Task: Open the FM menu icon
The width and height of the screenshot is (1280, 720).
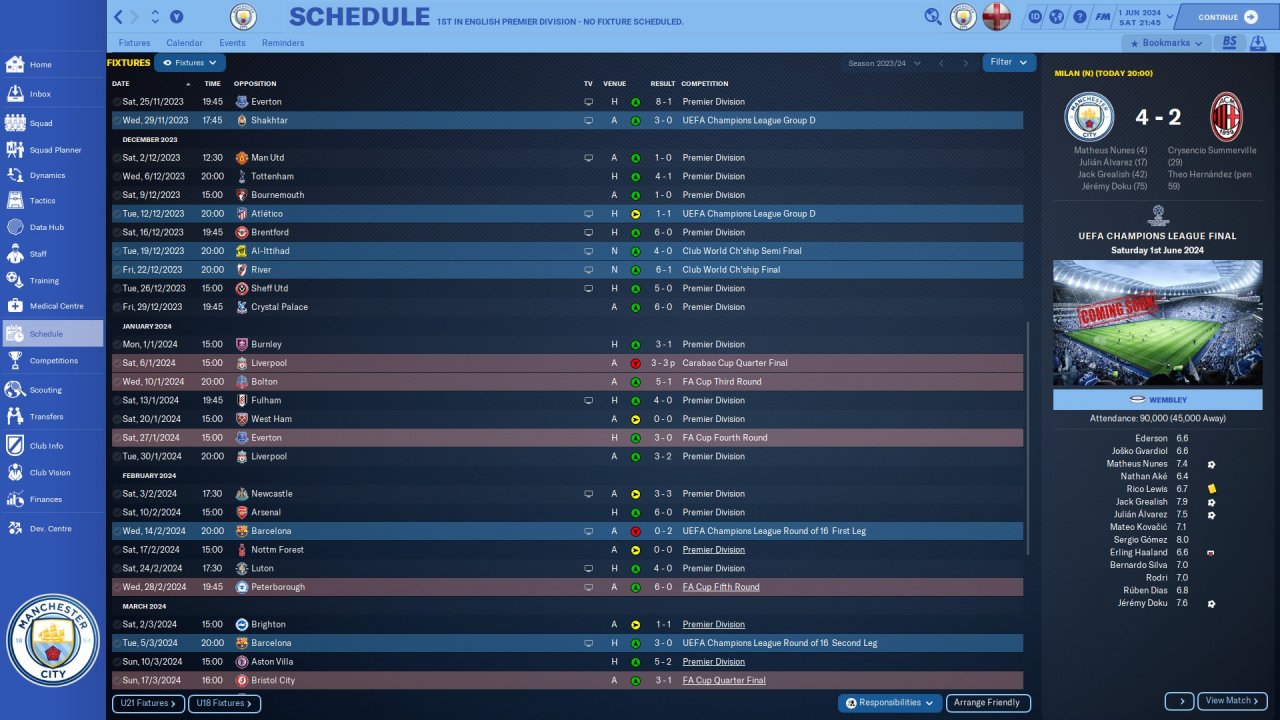Action: point(1102,17)
